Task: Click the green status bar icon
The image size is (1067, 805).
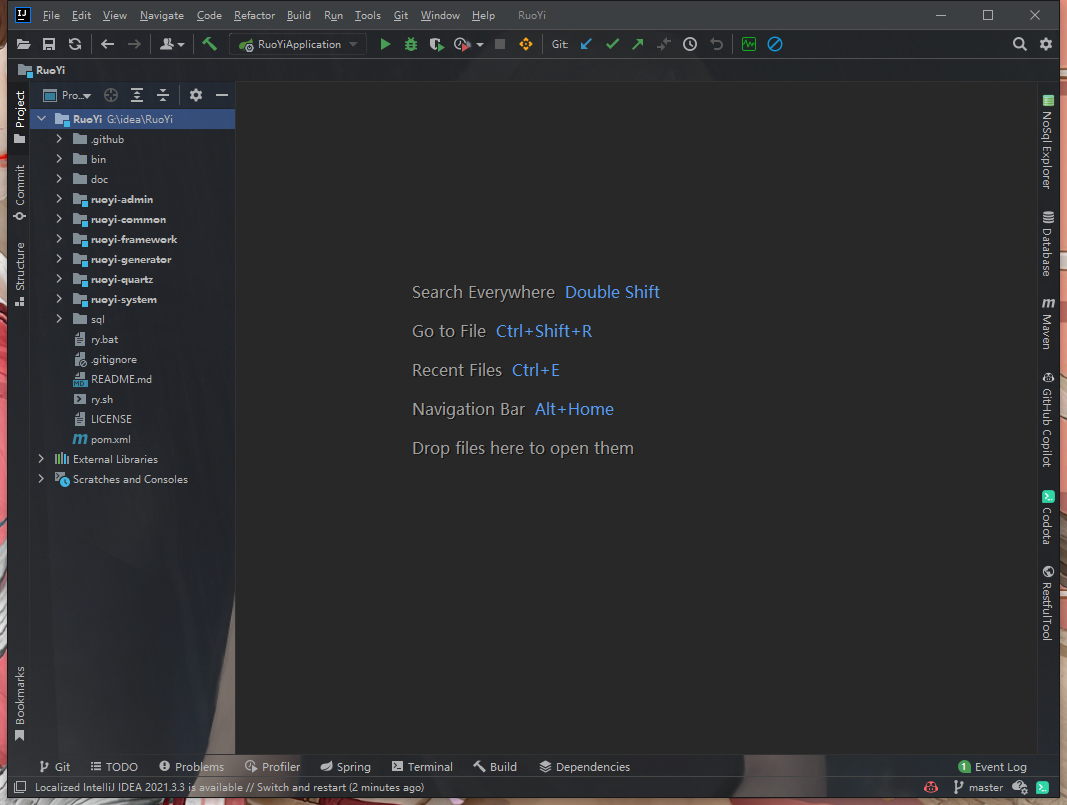Action: 1043,787
